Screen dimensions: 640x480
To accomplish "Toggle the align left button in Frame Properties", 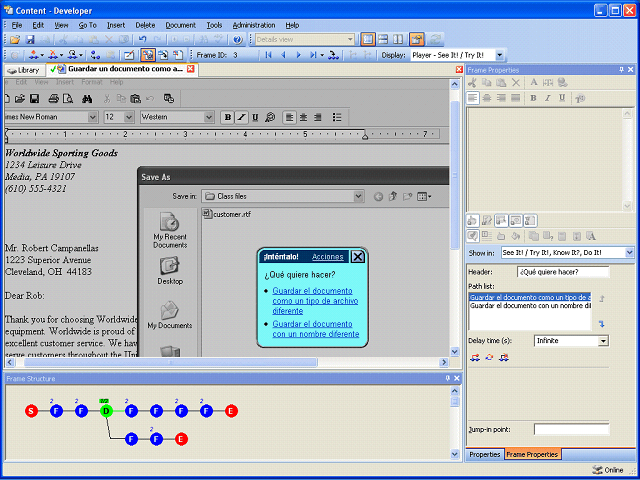I will point(473,98).
